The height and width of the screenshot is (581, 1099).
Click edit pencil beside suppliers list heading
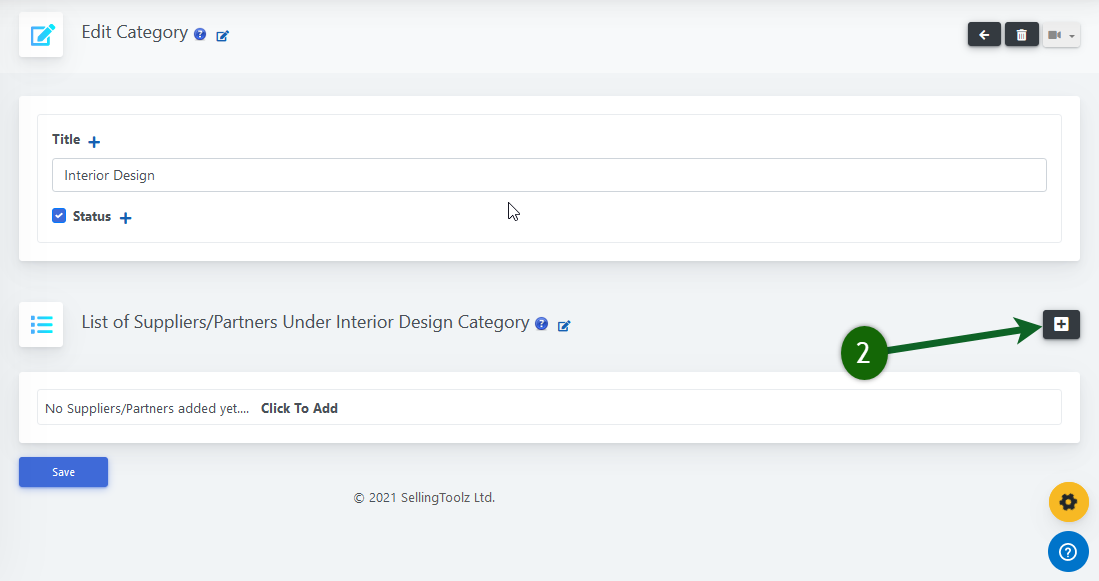pos(564,326)
